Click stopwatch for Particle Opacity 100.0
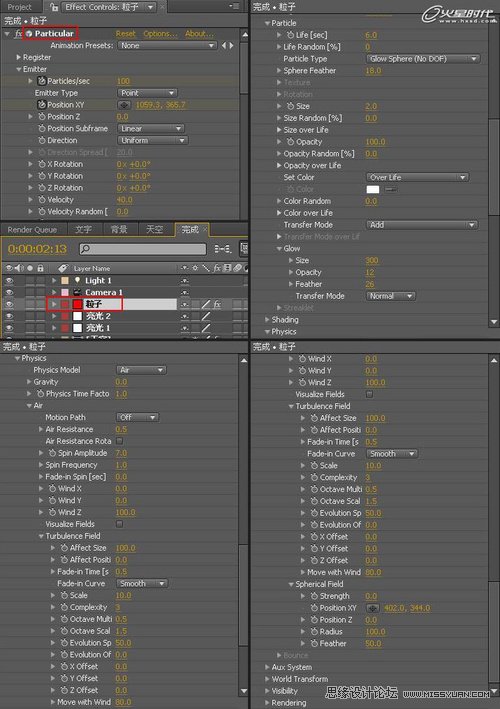Viewport: 500px width, 709px height. (290, 142)
